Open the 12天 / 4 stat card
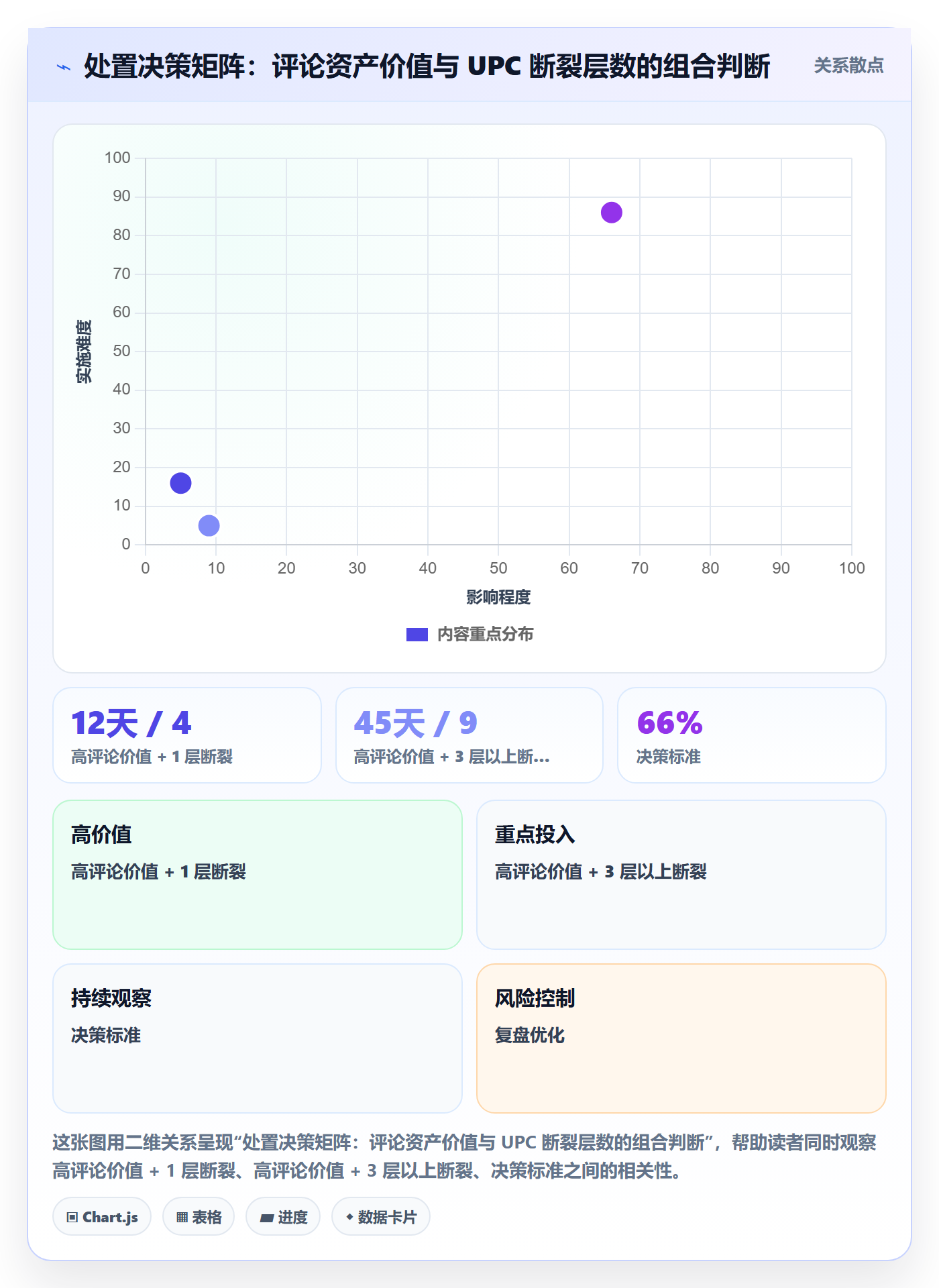This screenshot has width=939, height=1288. (x=187, y=735)
